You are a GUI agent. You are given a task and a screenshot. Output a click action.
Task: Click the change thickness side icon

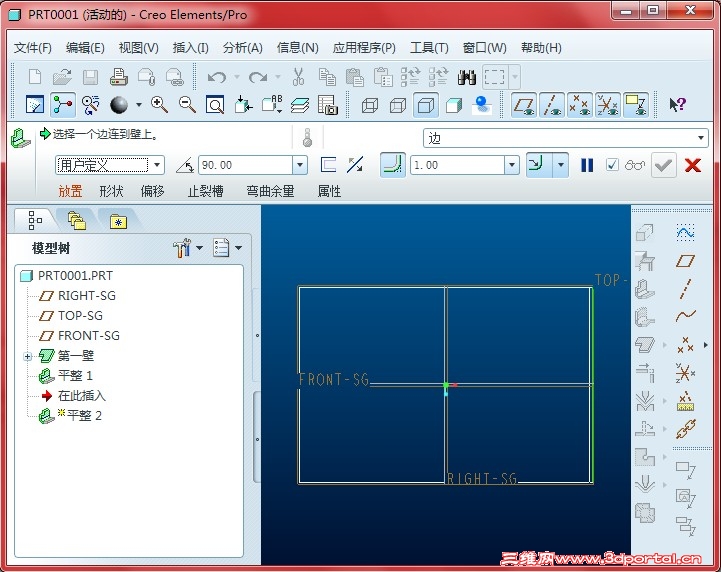(x=328, y=165)
